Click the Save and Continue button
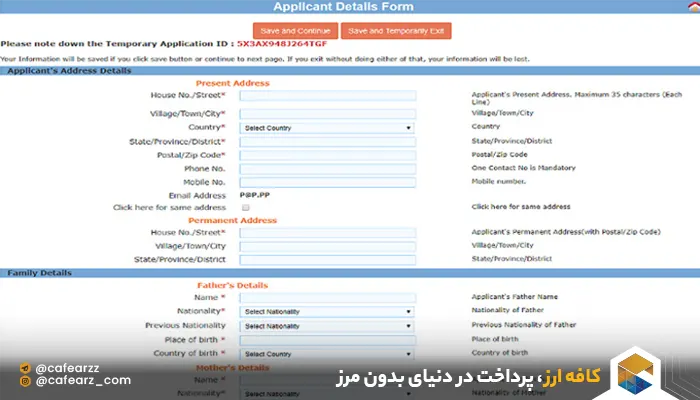The width and height of the screenshot is (700, 400). (296, 31)
